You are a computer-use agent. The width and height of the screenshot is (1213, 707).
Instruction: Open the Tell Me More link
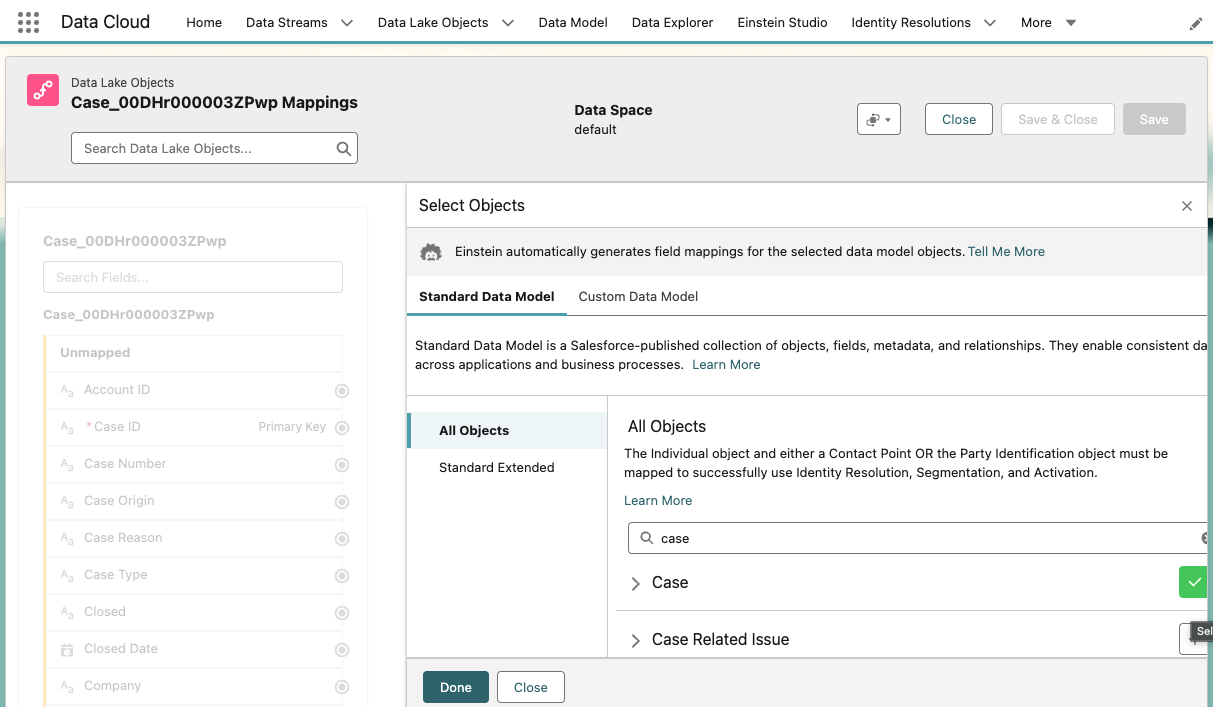(1006, 252)
